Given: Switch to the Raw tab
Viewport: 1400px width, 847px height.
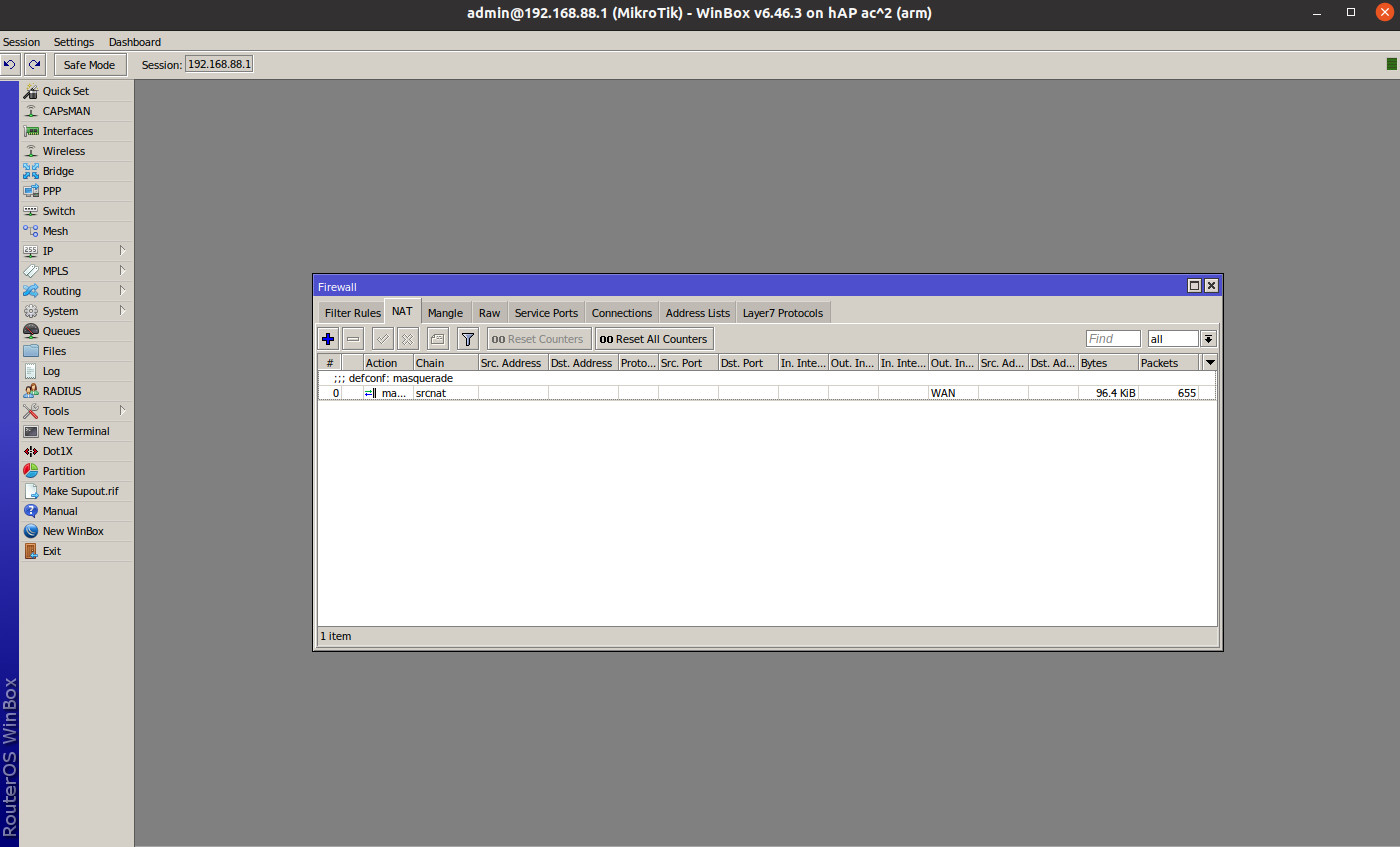Looking at the screenshot, I should [x=489, y=313].
